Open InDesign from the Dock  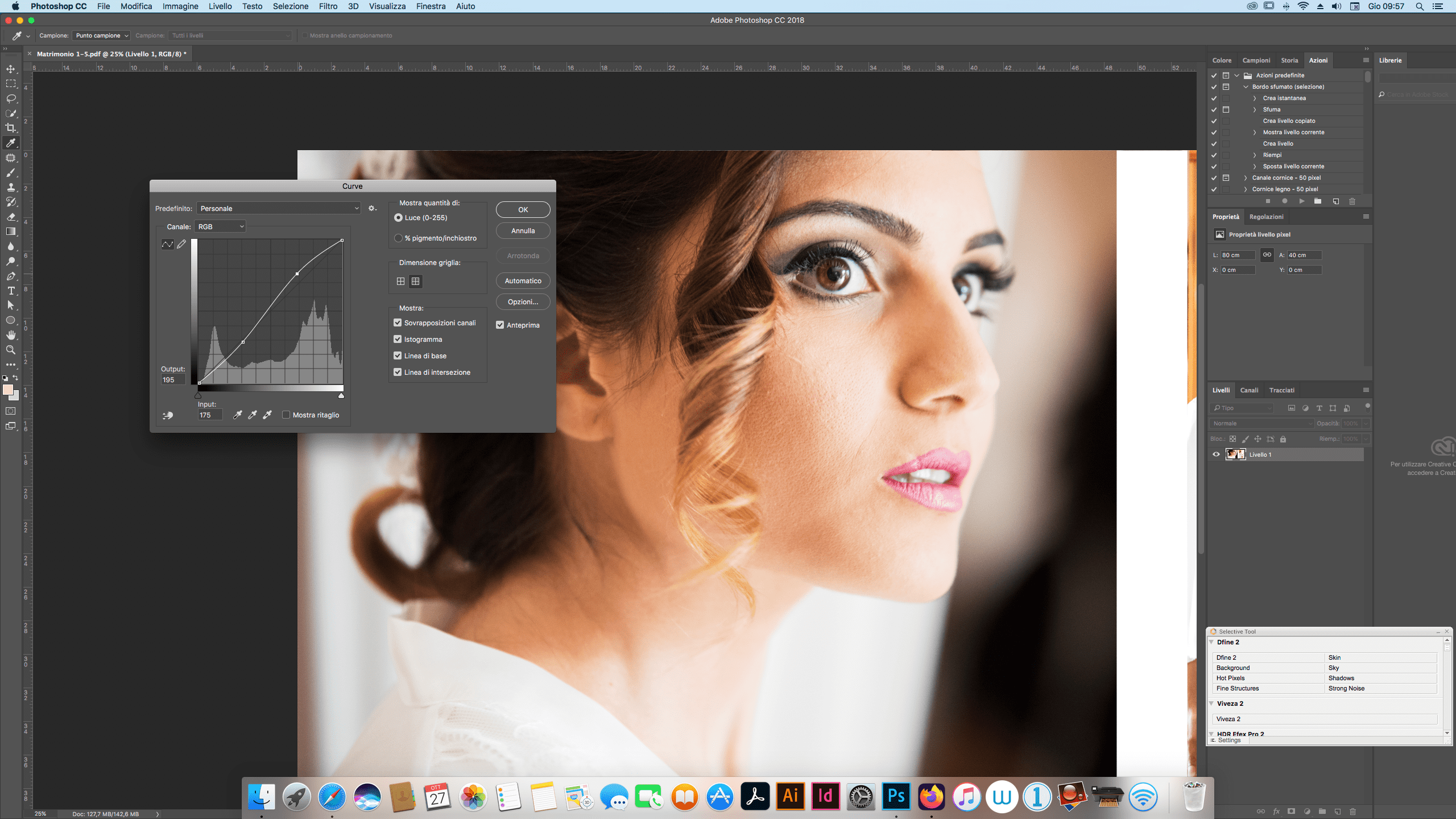(x=825, y=796)
